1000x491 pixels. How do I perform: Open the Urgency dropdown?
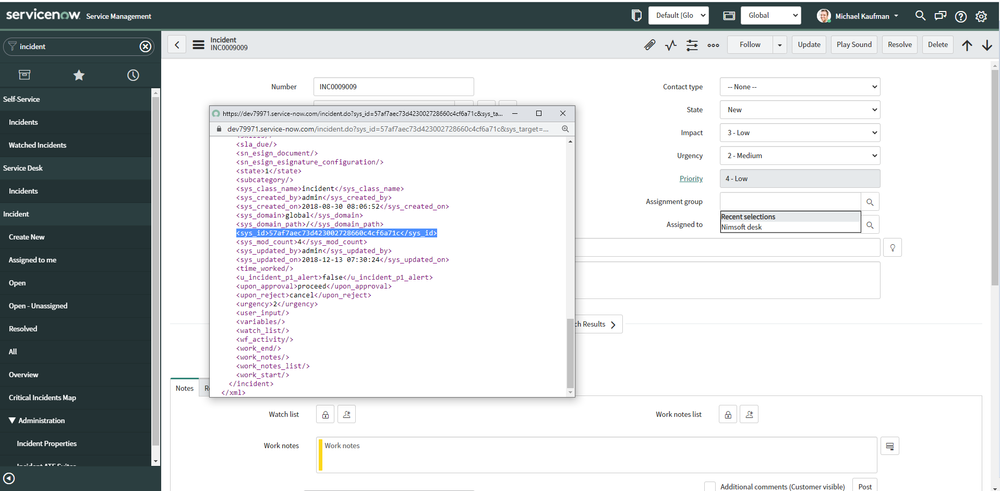click(x=800, y=156)
